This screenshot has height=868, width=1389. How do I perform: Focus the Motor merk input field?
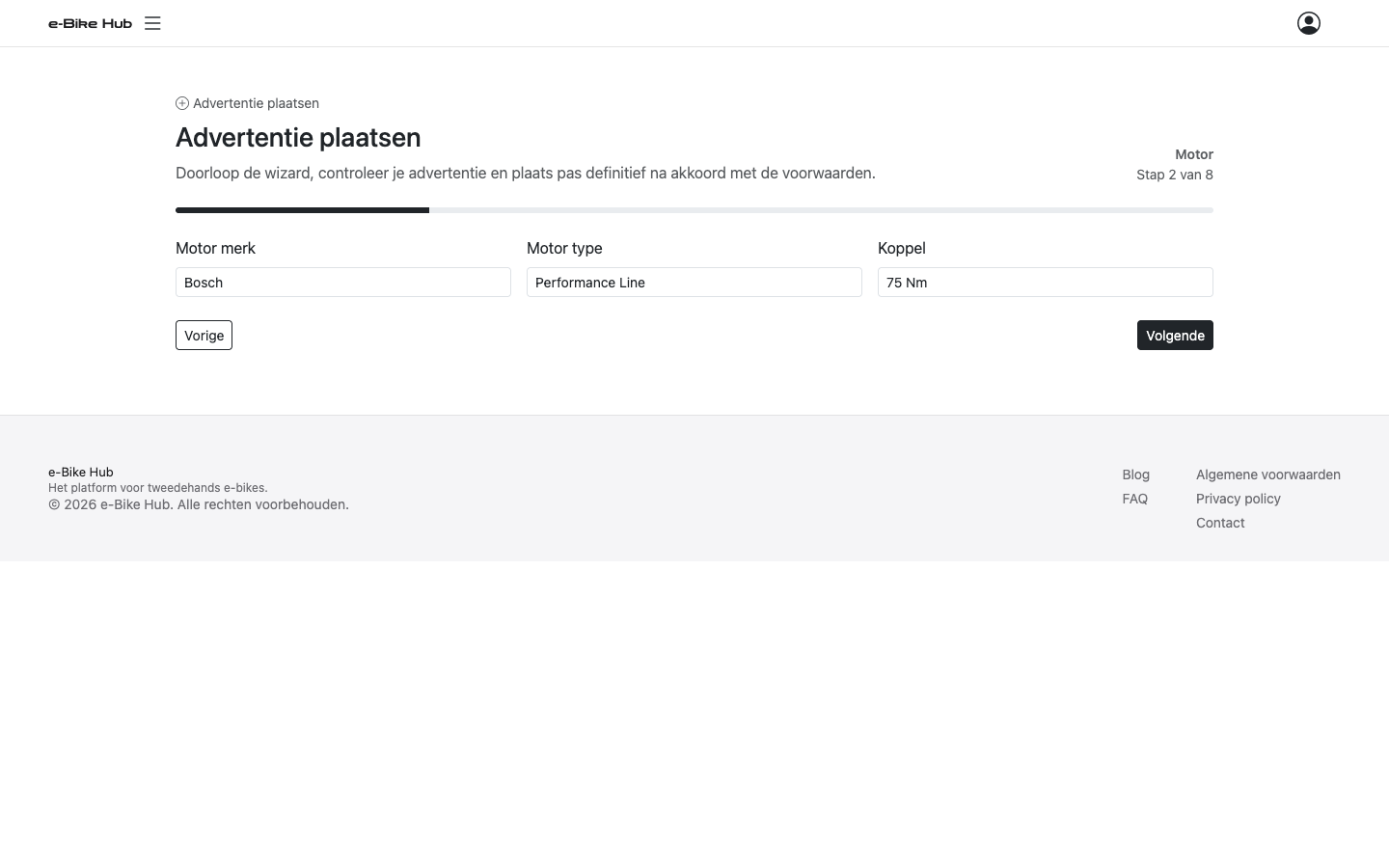[343, 283]
